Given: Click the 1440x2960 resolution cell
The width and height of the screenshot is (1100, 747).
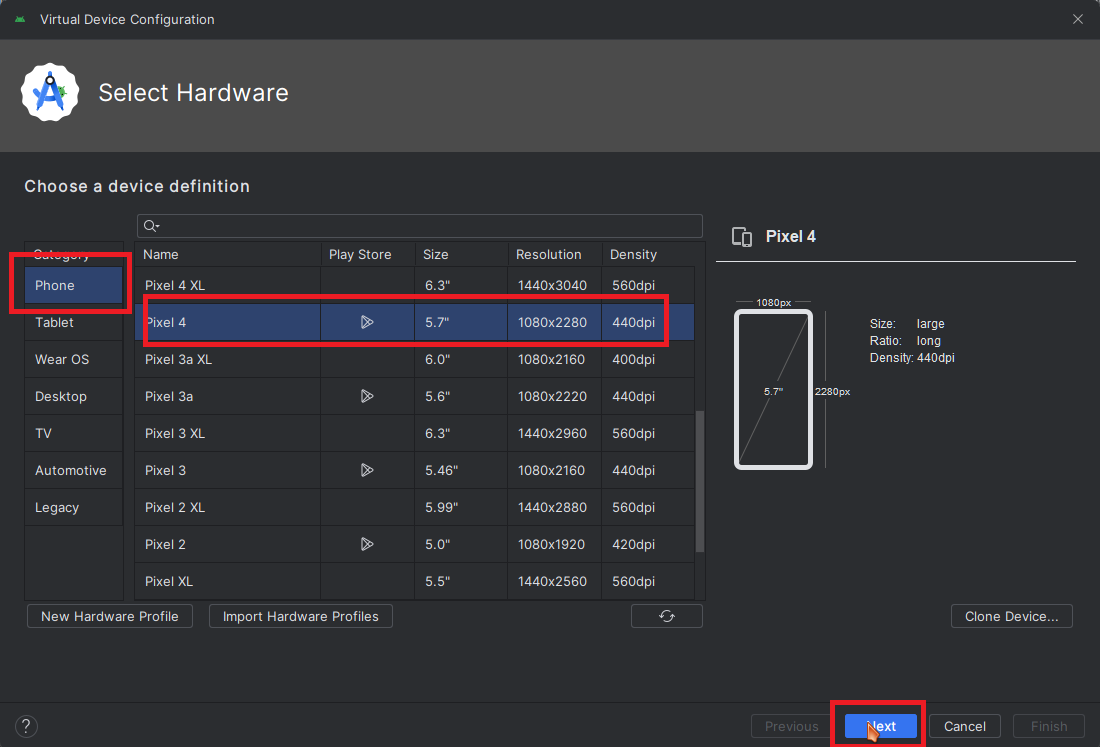Looking at the screenshot, I should click(x=552, y=433).
